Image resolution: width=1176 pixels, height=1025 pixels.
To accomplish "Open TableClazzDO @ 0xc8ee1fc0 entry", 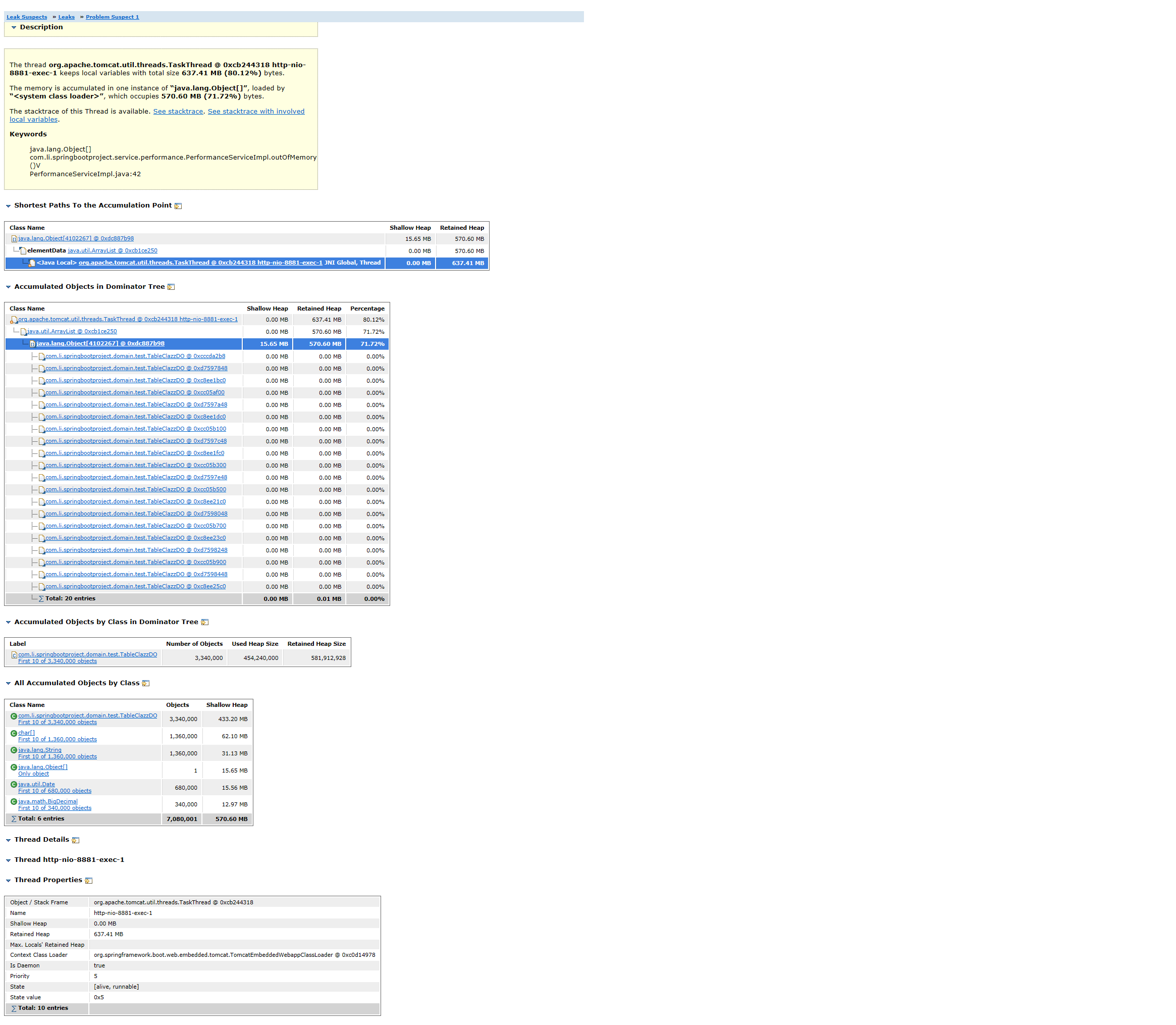I will pos(135,453).
